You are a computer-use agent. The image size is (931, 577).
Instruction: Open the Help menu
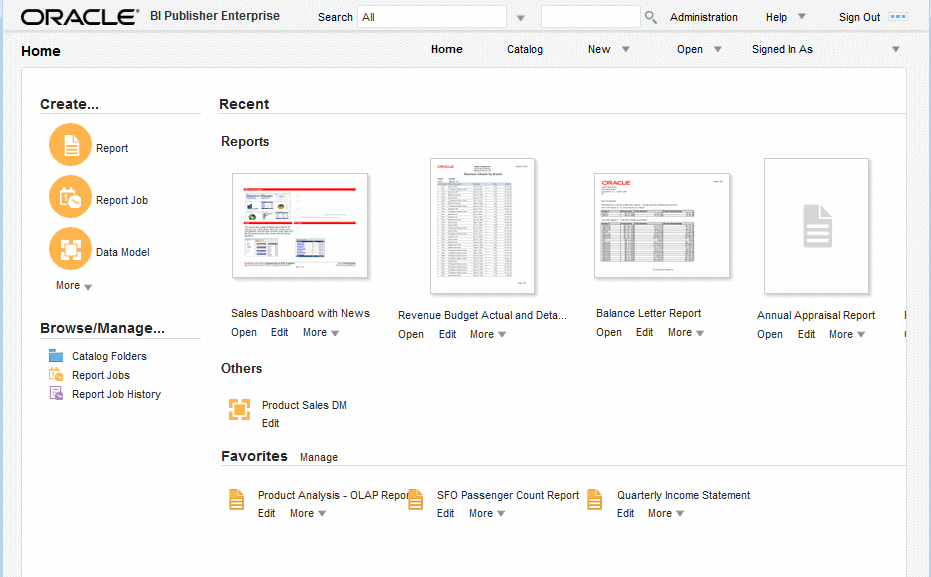click(776, 17)
